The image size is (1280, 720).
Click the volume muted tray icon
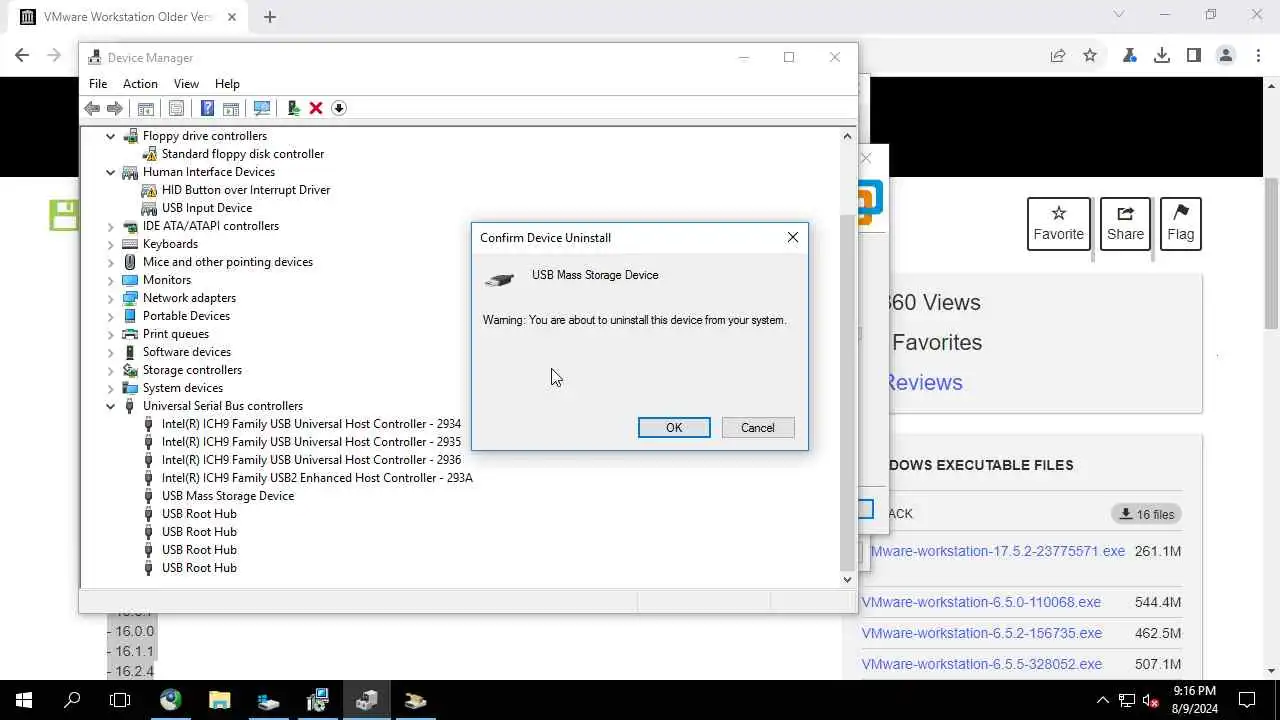(x=1151, y=700)
